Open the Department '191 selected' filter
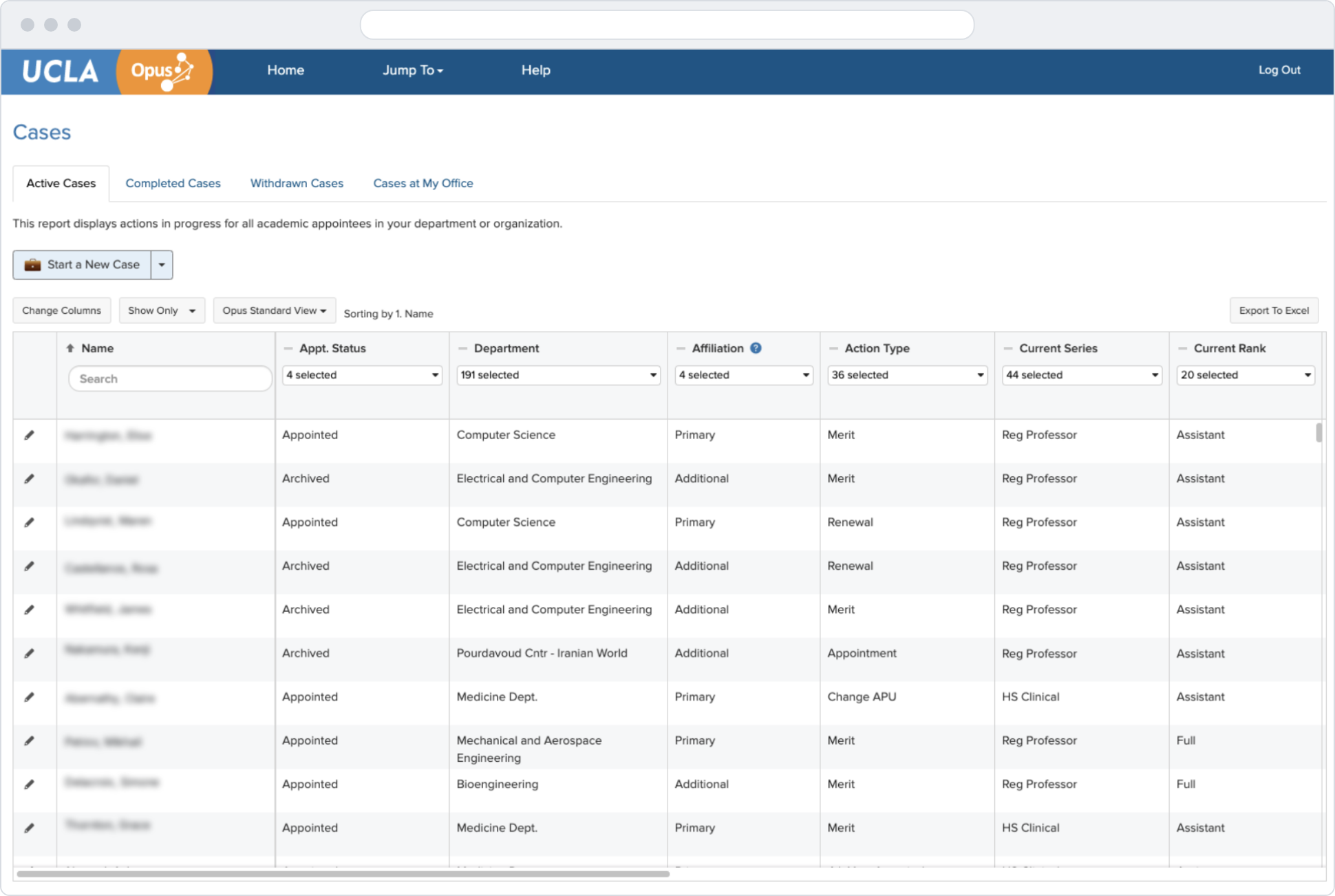Viewport: 1335px width, 896px height. tap(558, 375)
